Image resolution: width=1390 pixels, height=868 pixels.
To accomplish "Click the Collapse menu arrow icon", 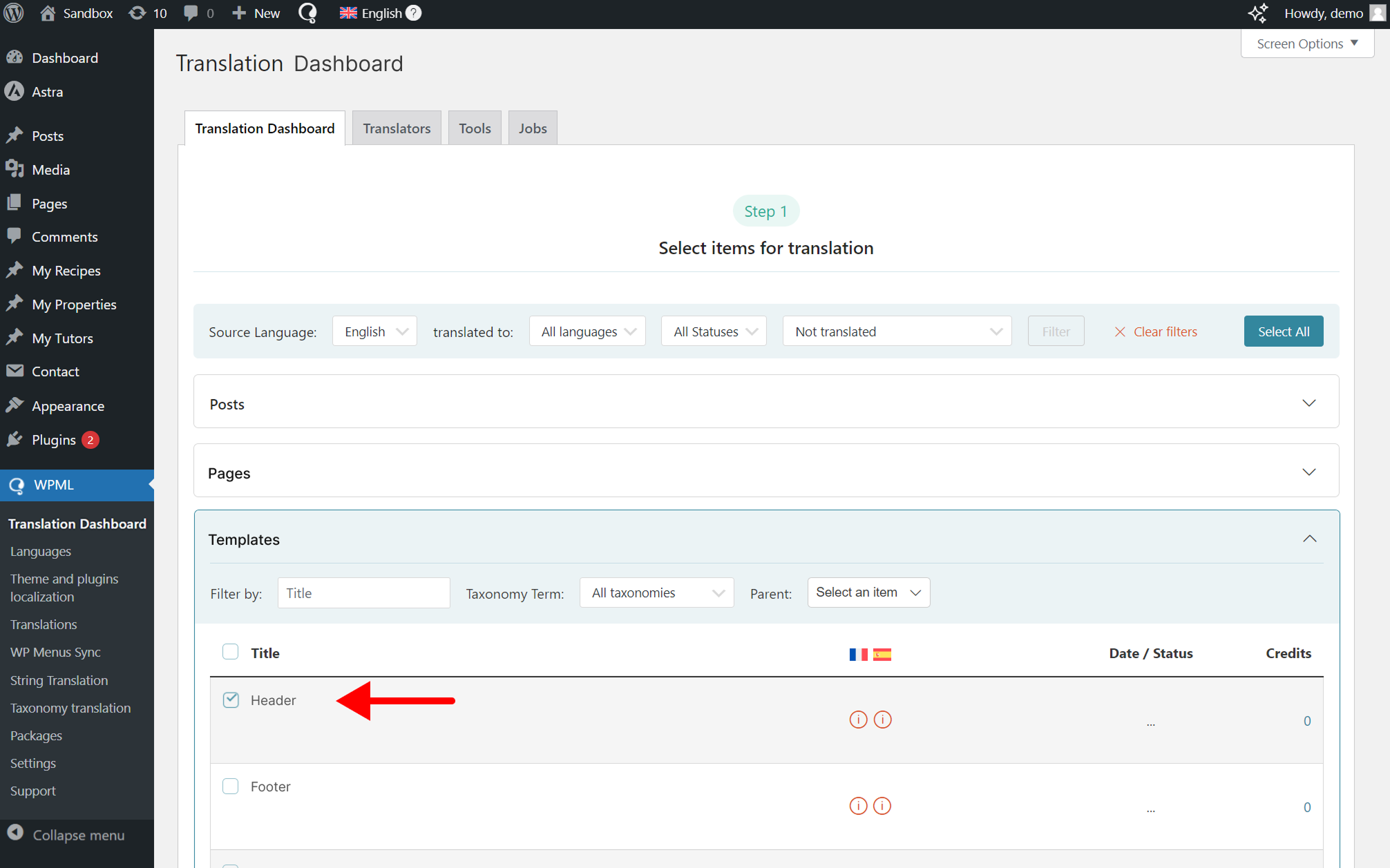I will click(x=15, y=833).
